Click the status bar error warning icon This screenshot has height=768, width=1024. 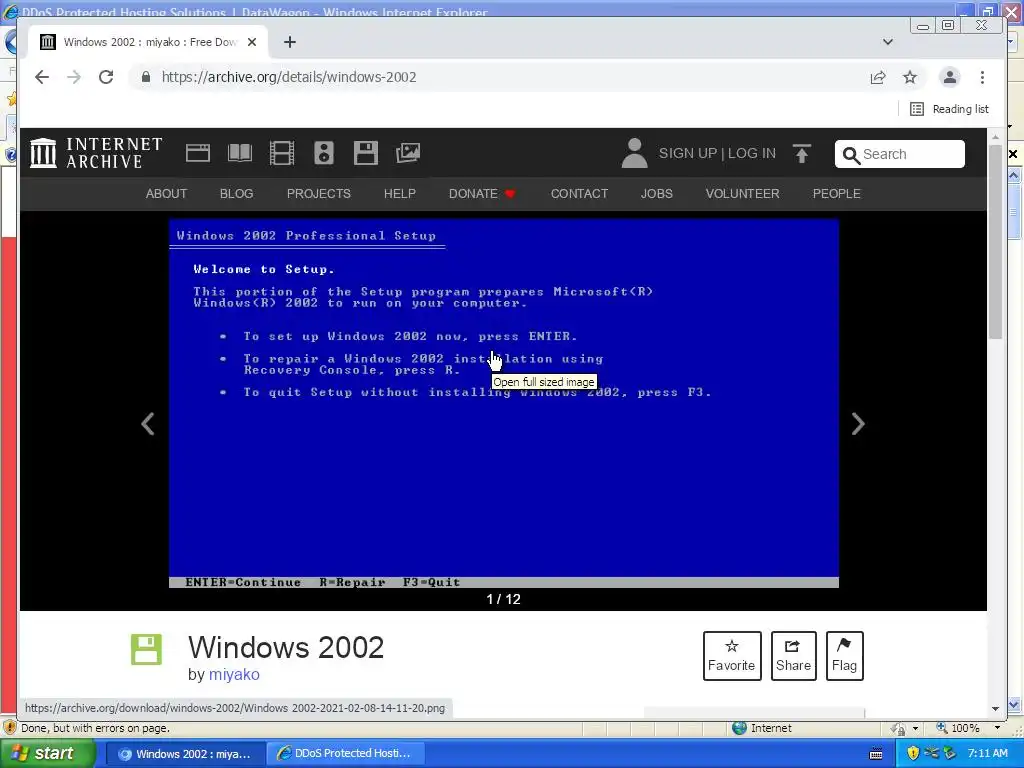tap(10, 727)
